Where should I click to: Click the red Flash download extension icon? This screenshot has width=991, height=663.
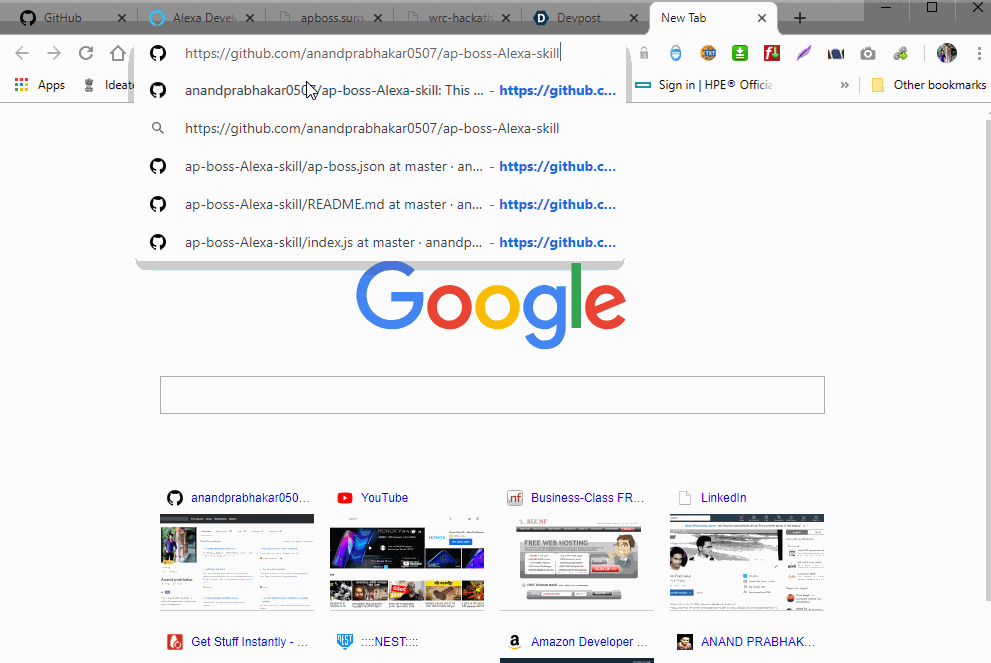tap(772, 53)
